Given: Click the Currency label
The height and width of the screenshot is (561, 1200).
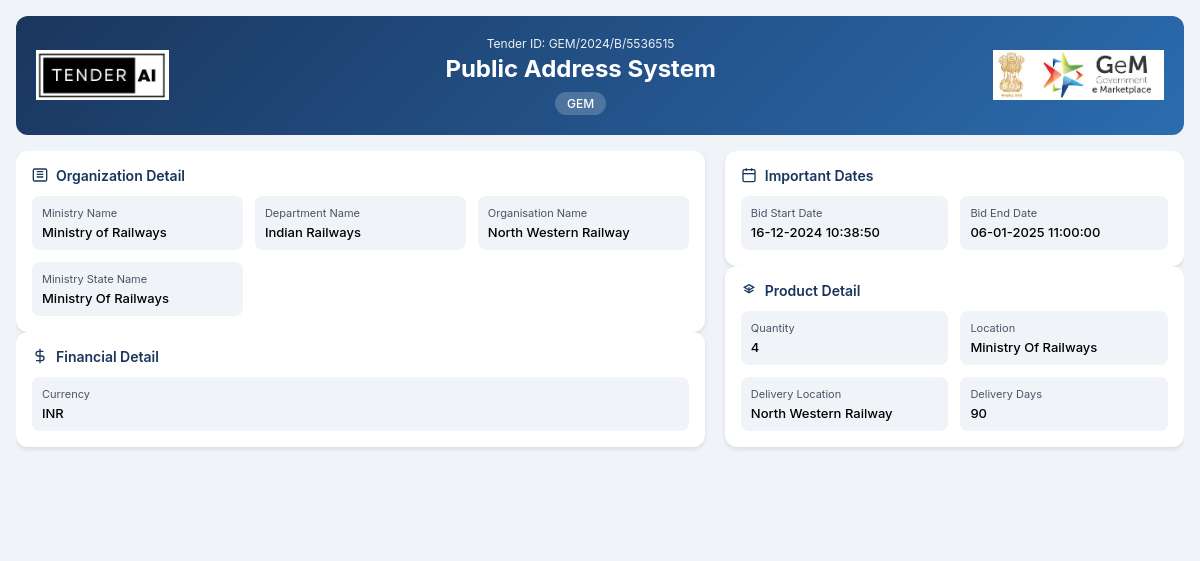Looking at the screenshot, I should click(x=66, y=394).
